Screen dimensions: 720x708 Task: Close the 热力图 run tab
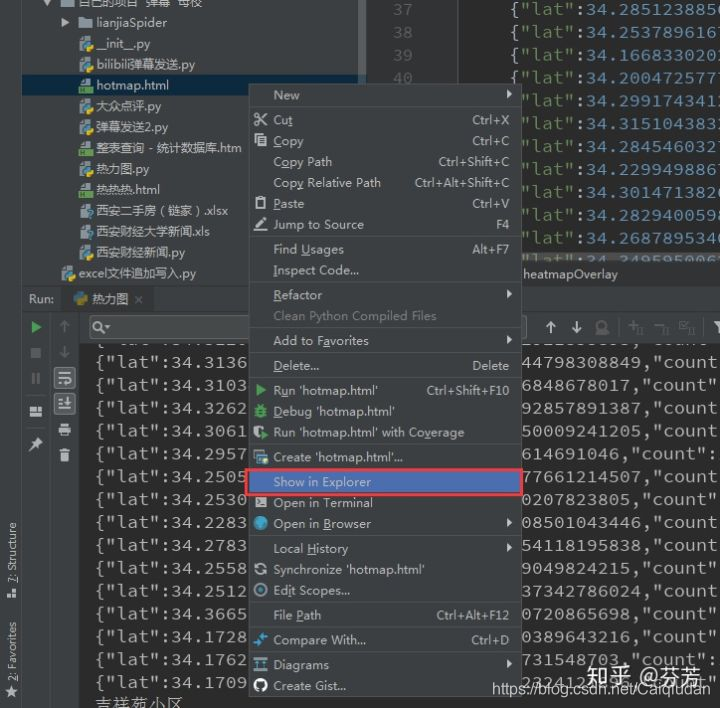139,300
